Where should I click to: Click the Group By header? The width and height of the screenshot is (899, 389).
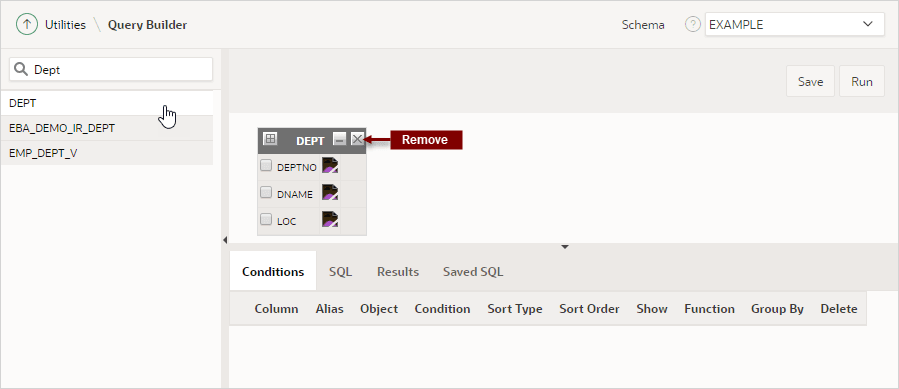(777, 309)
